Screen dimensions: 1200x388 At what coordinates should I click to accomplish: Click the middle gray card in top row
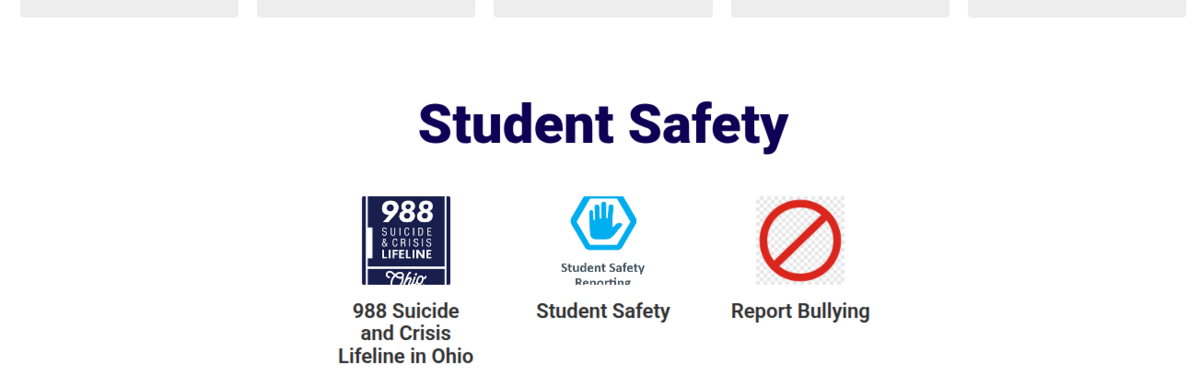tap(603, 8)
